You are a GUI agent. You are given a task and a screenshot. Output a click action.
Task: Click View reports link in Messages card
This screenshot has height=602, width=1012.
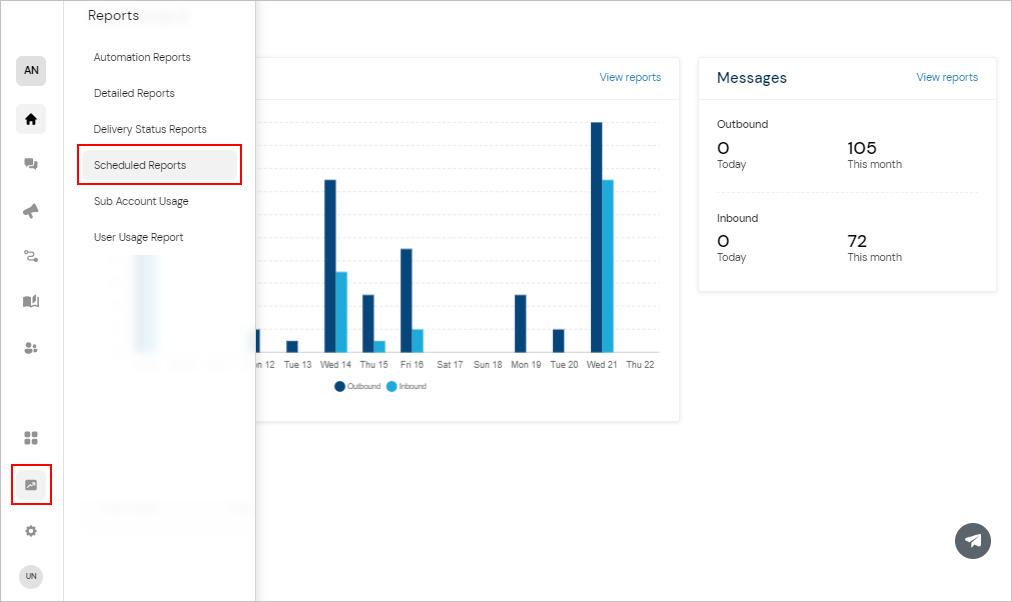point(947,77)
